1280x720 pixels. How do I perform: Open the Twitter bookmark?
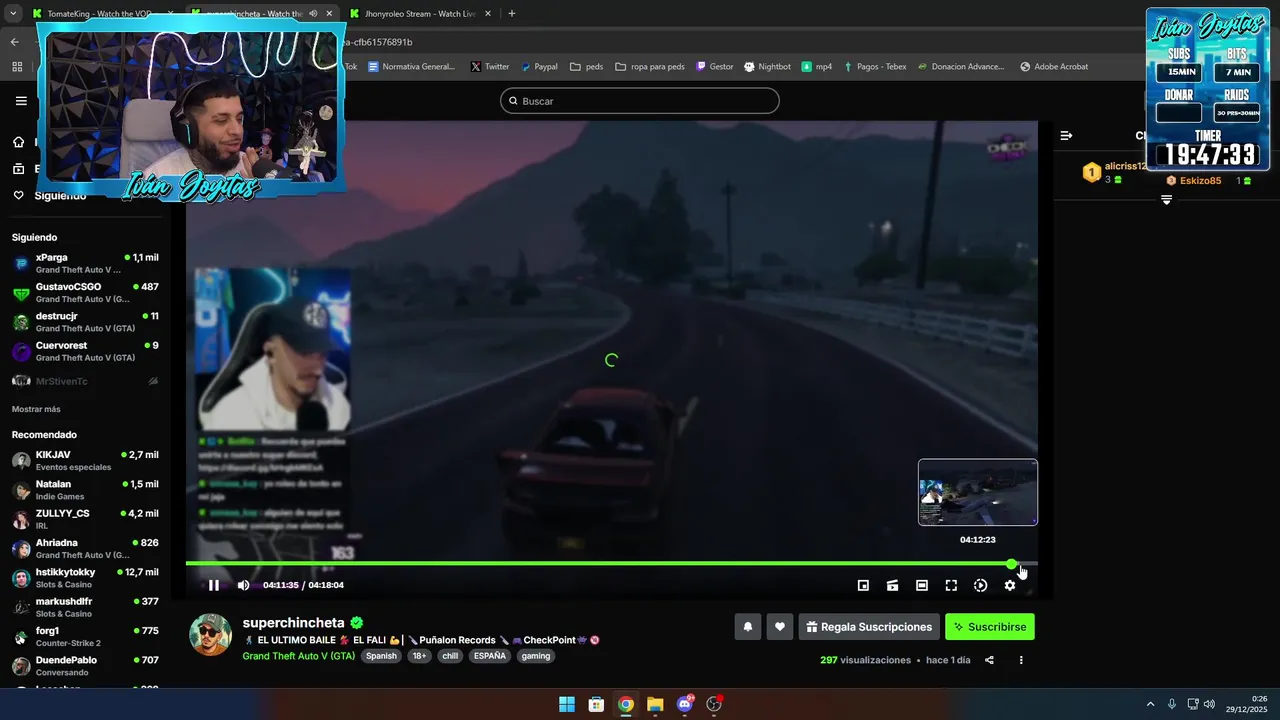pos(490,67)
